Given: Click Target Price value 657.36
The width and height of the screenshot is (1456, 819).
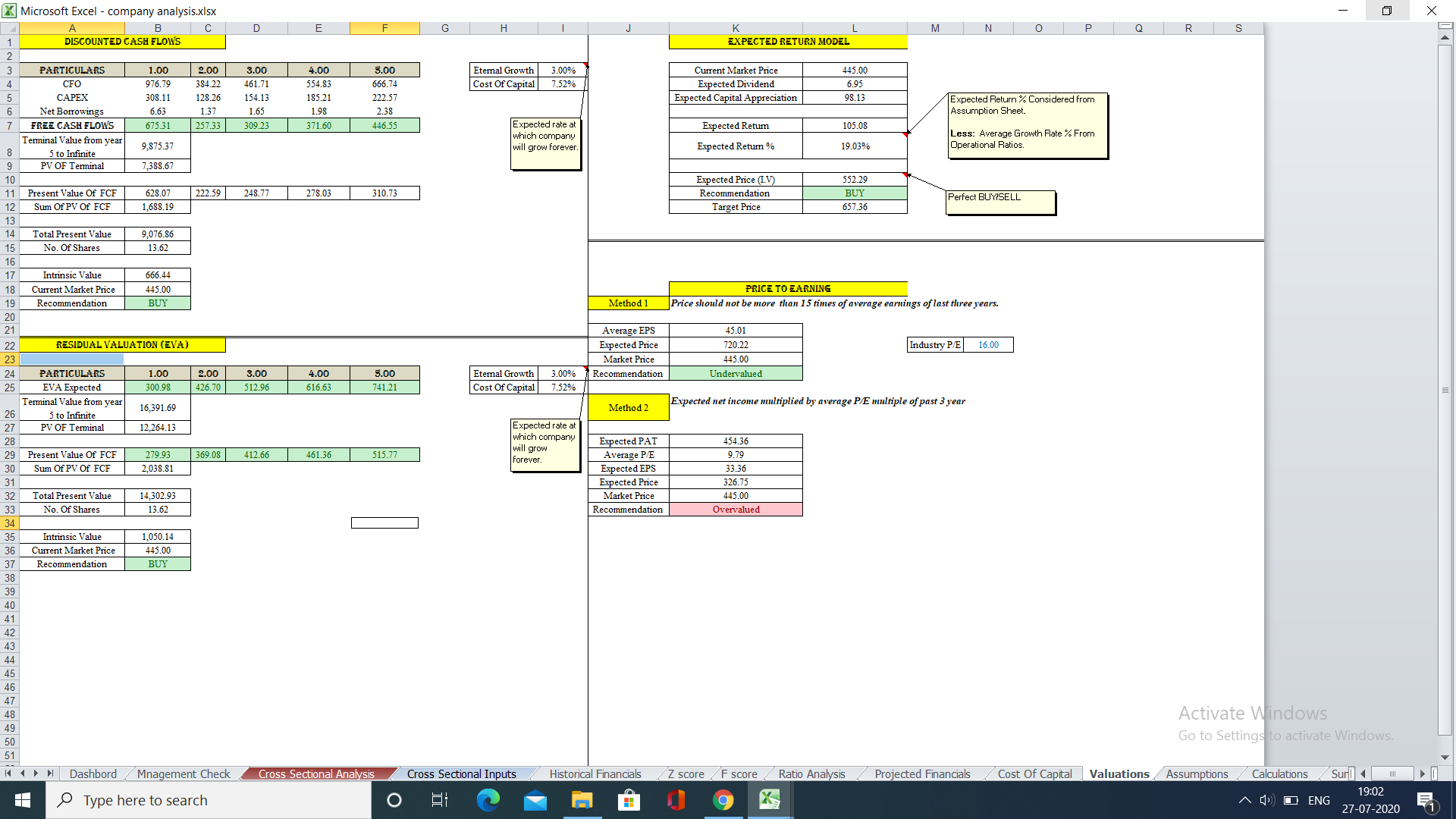Looking at the screenshot, I should (855, 207).
